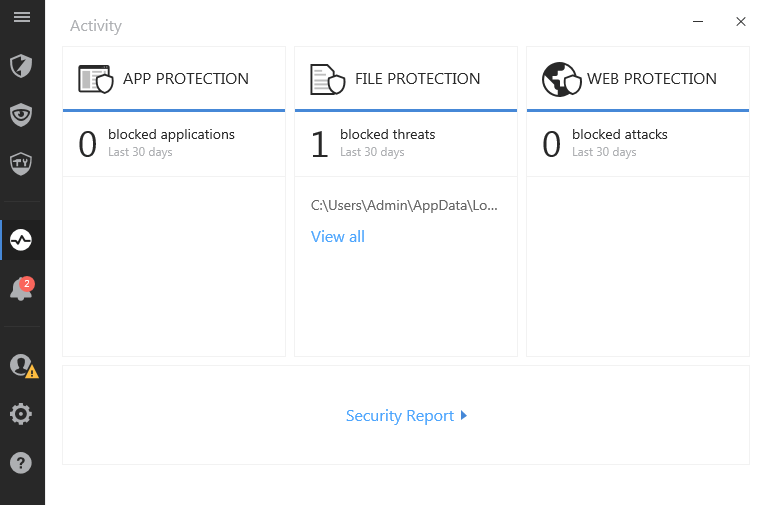The height and width of the screenshot is (505, 757).
Task: Click the TV shield sidebar icon
Action: (22, 162)
